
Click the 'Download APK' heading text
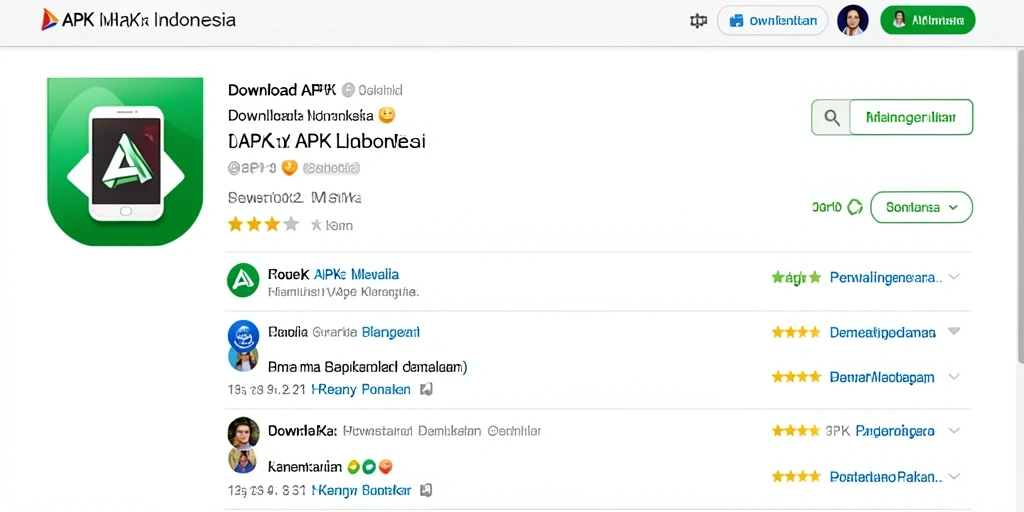[282, 89]
